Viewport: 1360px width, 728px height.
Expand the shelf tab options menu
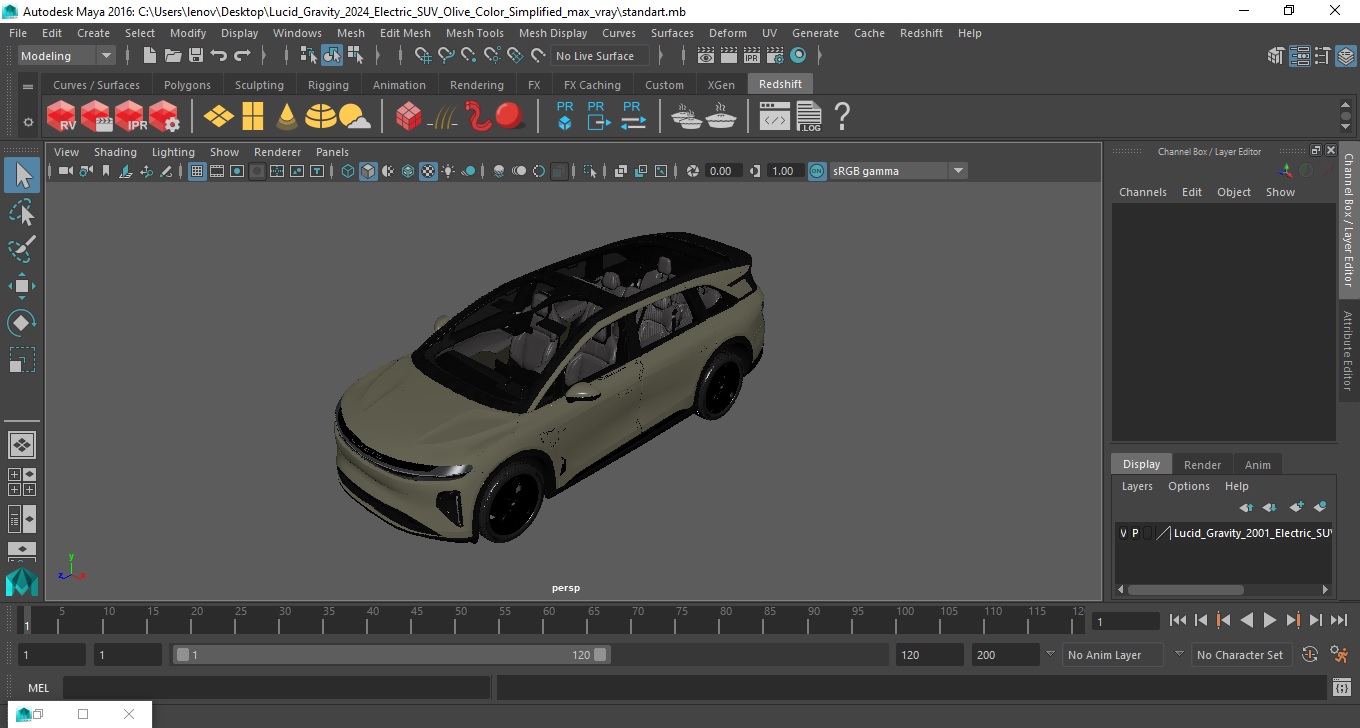[28, 86]
